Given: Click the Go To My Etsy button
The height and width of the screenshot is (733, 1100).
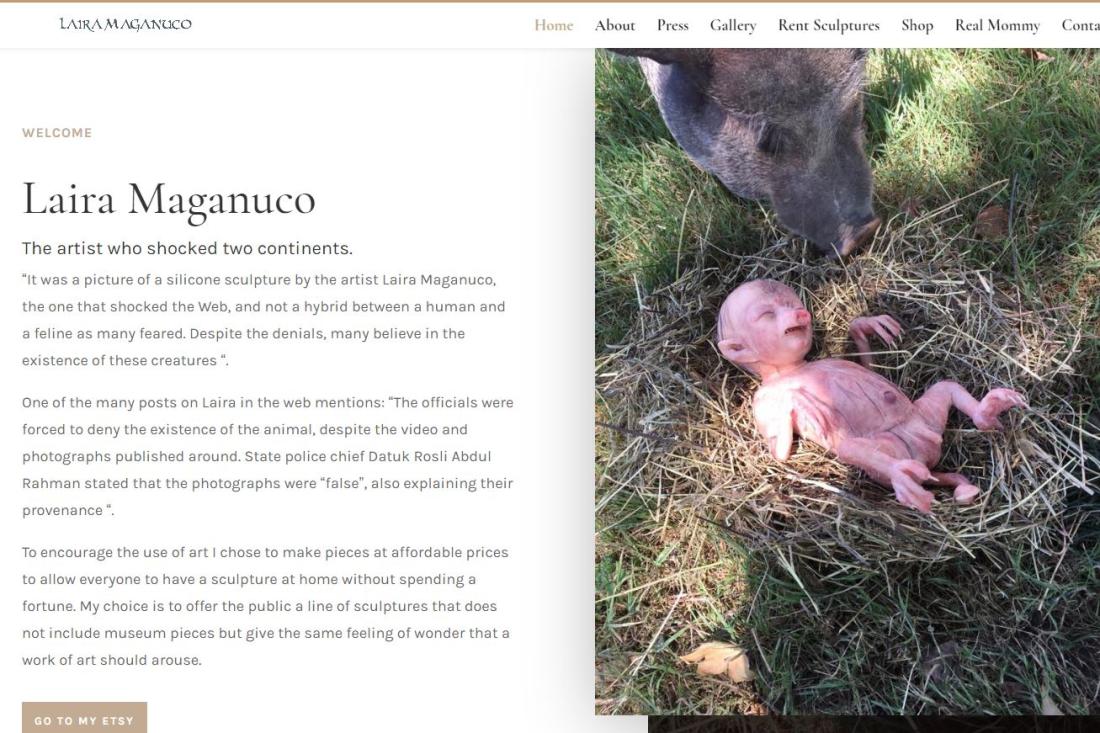Looking at the screenshot, I should click(x=84, y=718).
